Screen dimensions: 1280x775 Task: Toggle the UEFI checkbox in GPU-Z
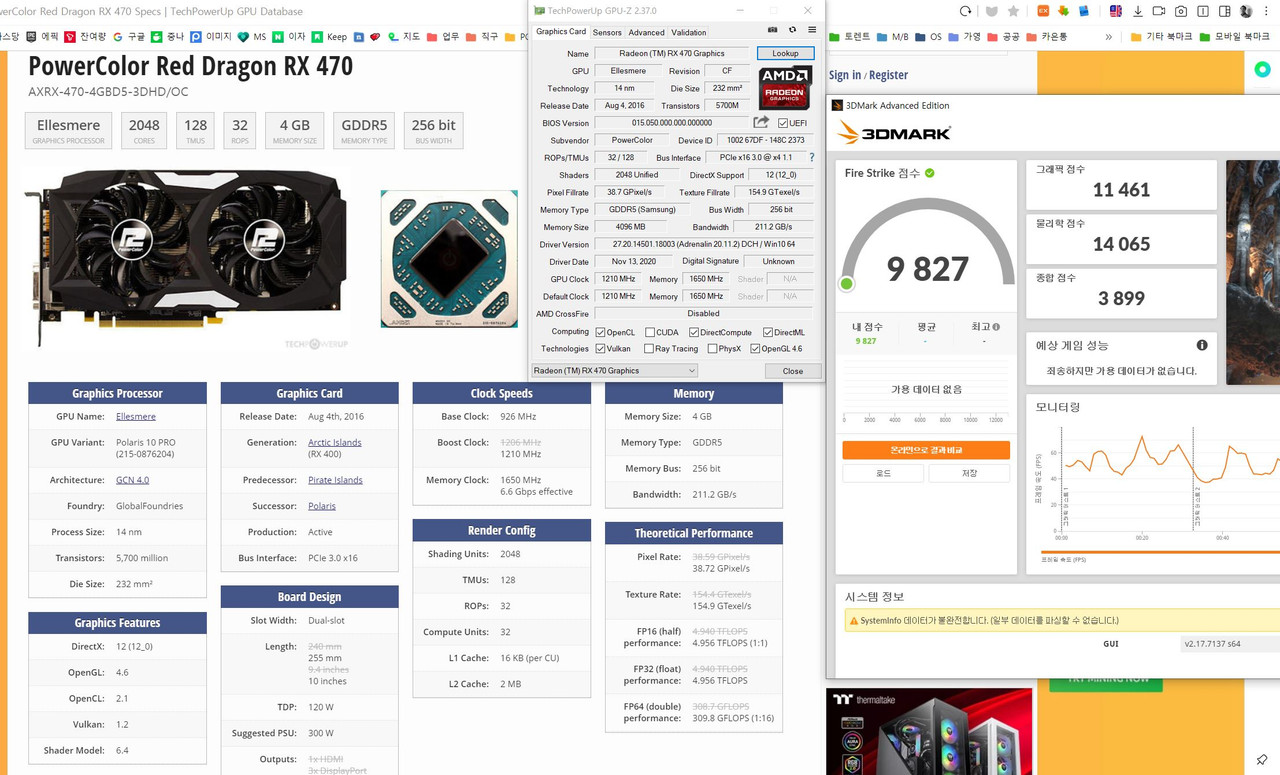point(783,123)
